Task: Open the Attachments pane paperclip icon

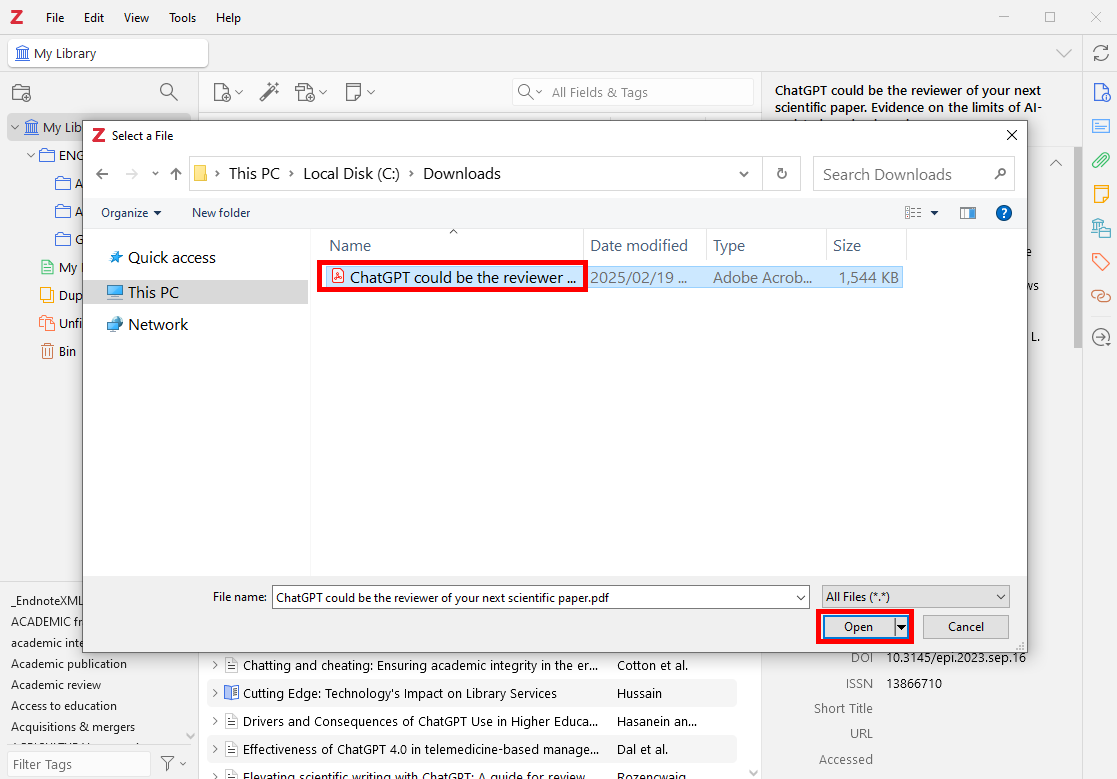Action: point(1100,160)
